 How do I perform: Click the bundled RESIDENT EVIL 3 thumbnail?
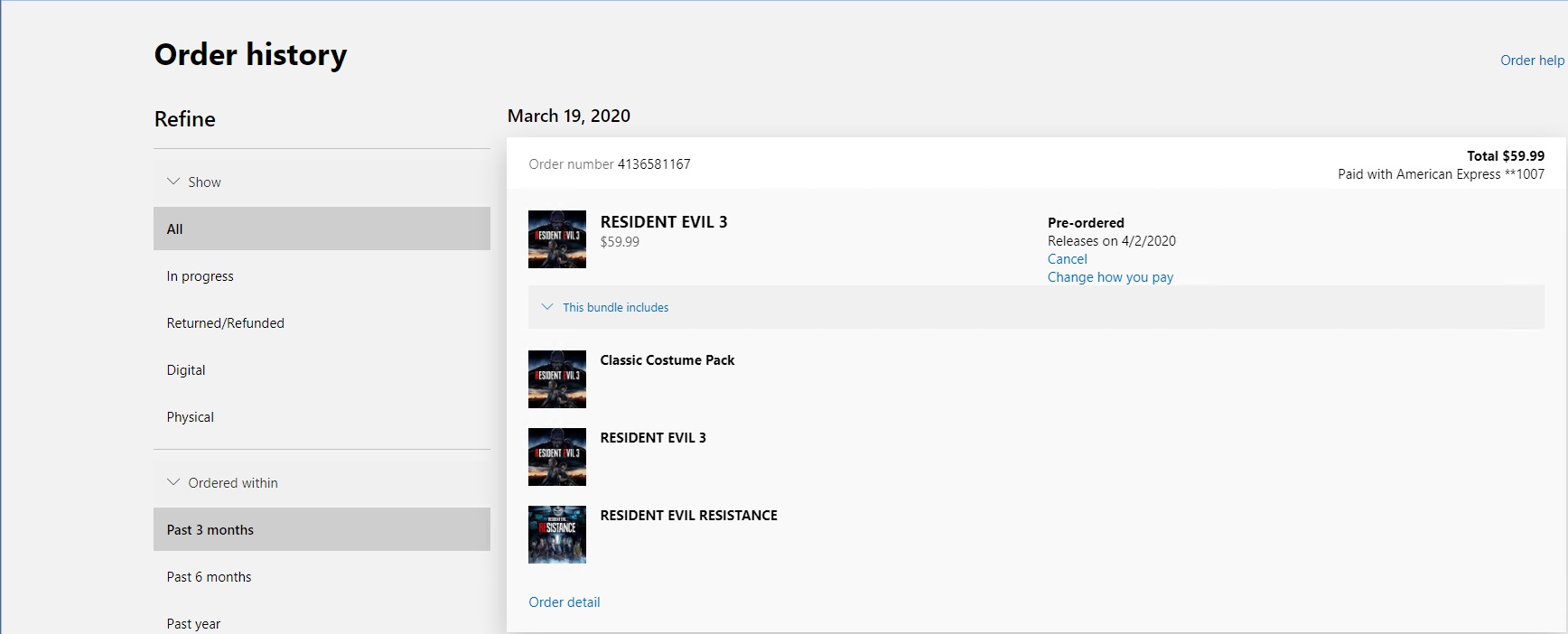pyautogui.click(x=556, y=457)
